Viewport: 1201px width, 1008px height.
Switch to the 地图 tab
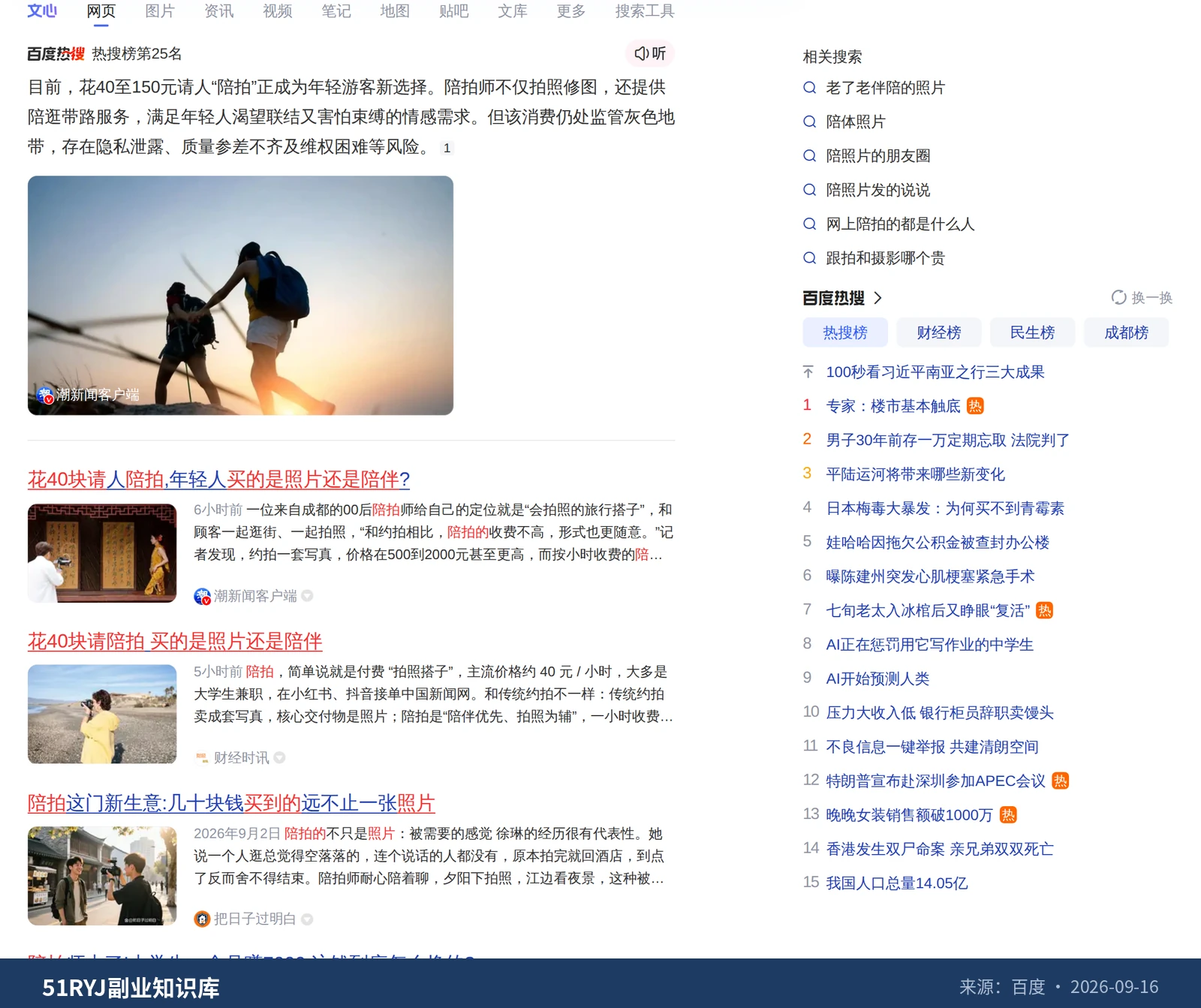[x=394, y=11]
